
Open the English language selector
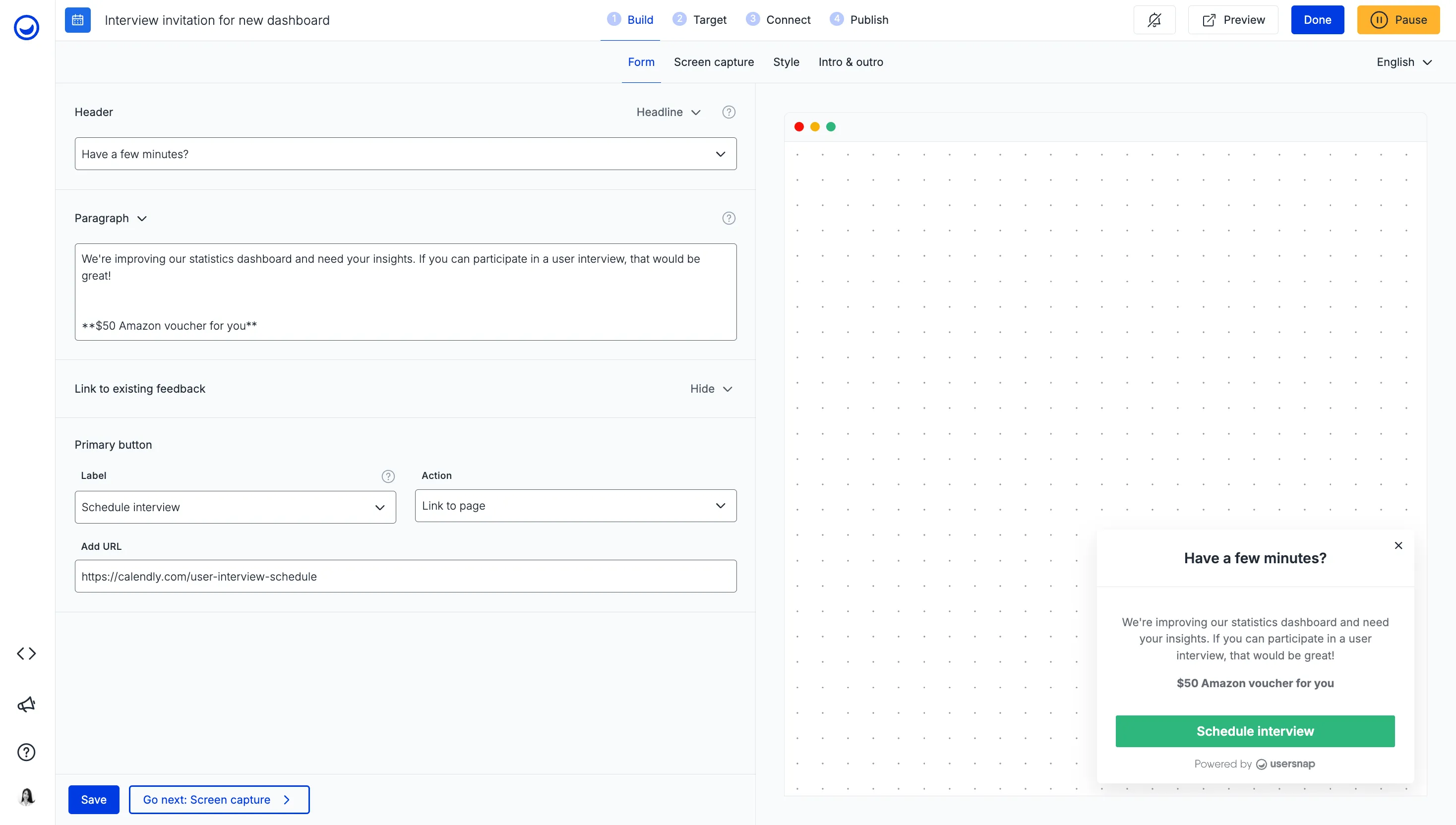pos(1404,62)
